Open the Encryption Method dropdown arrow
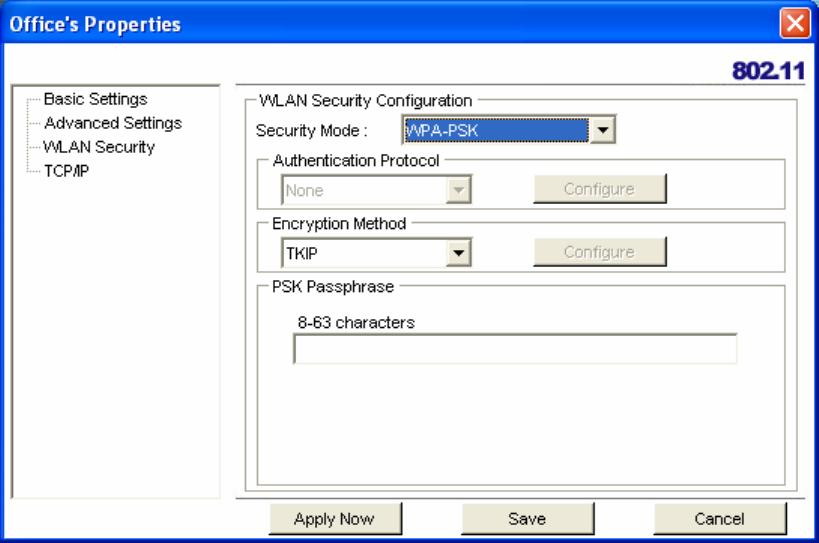 (x=458, y=253)
